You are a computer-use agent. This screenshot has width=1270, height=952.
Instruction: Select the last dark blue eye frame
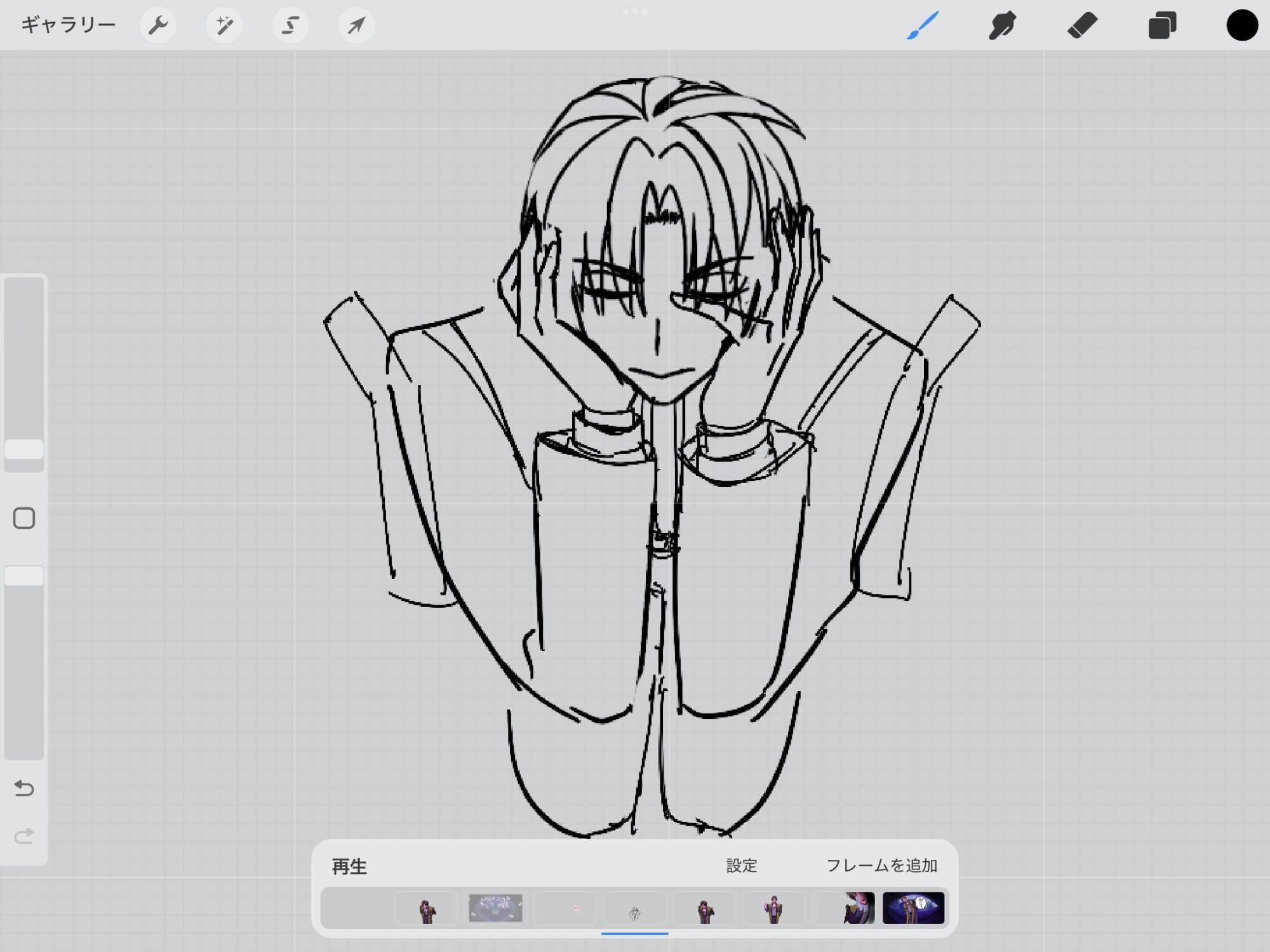click(913, 908)
